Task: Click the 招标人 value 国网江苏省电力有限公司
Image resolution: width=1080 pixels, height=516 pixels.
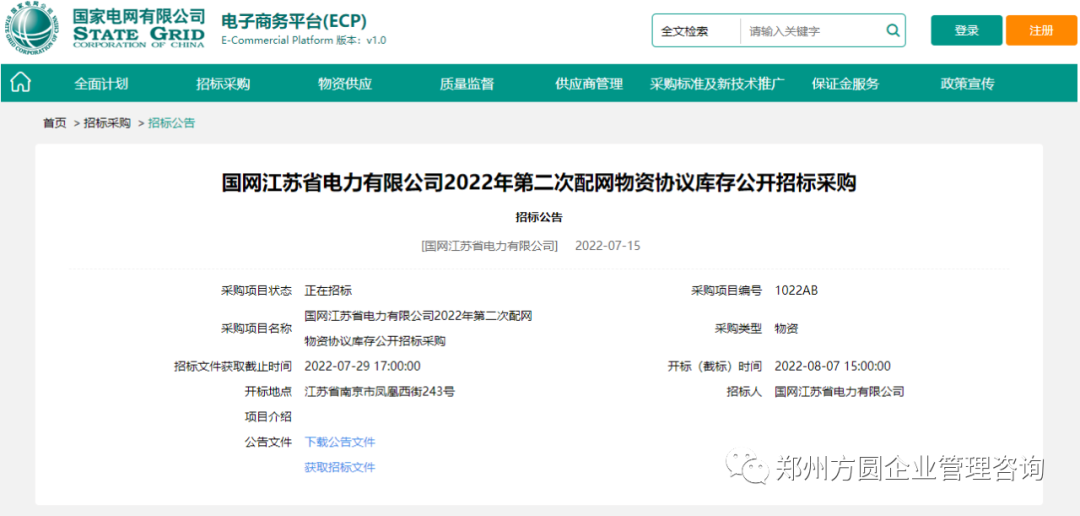Action: (x=840, y=391)
